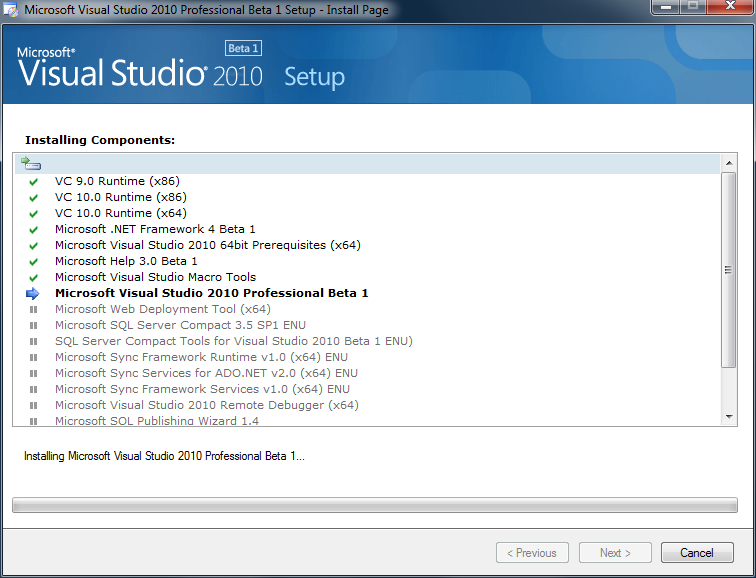Click the status text Installing Microsoft Visual Studio 2010
Viewport: 756px width, 578px height.
pyautogui.click(x=164, y=456)
